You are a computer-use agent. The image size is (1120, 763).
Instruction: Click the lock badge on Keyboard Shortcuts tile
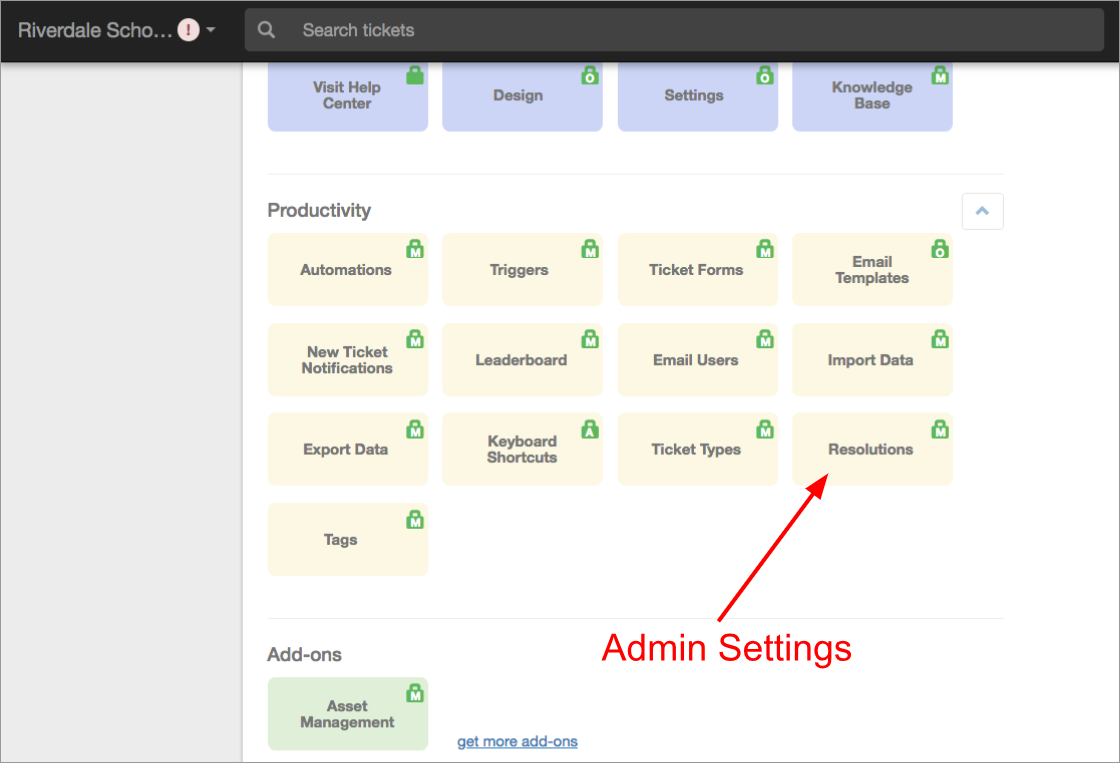click(x=590, y=429)
